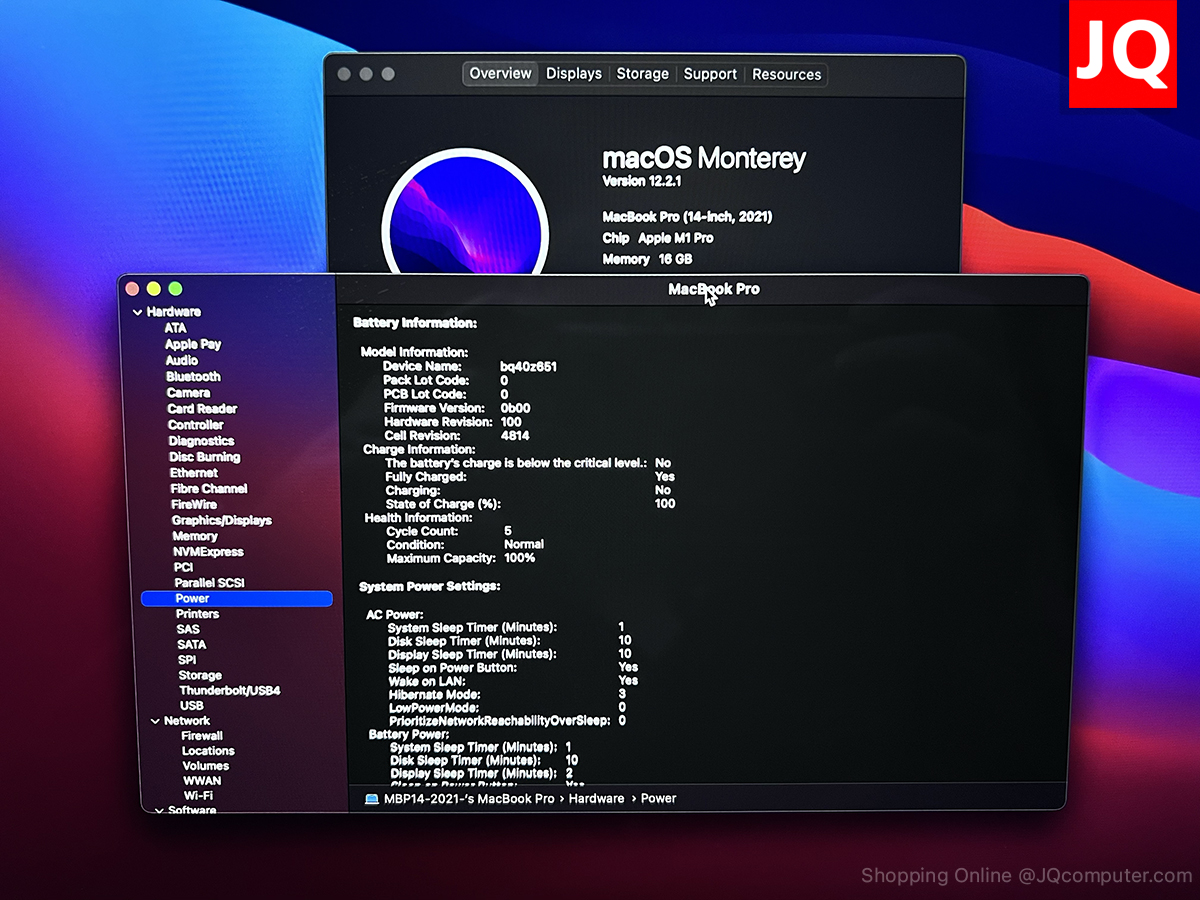This screenshot has width=1200, height=900.
Task: Open Volumes under Network
Action: (206, 766)
